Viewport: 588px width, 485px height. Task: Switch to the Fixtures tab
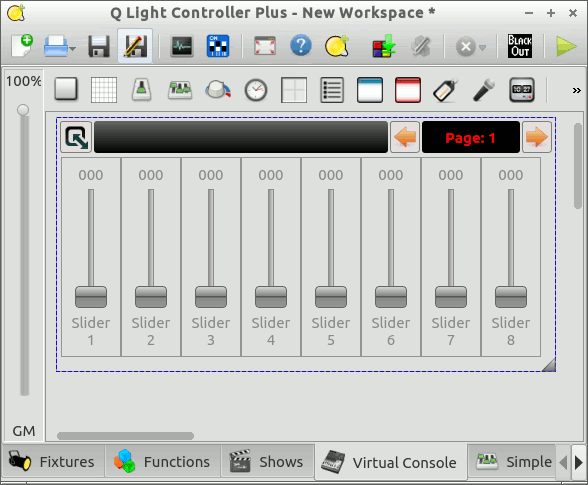point(52,462)
